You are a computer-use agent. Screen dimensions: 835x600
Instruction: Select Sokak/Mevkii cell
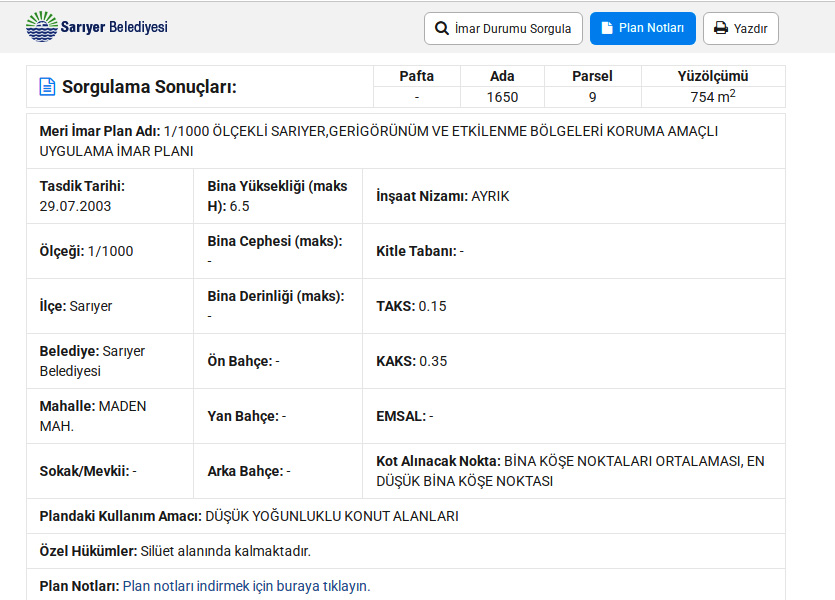(110, 471)
